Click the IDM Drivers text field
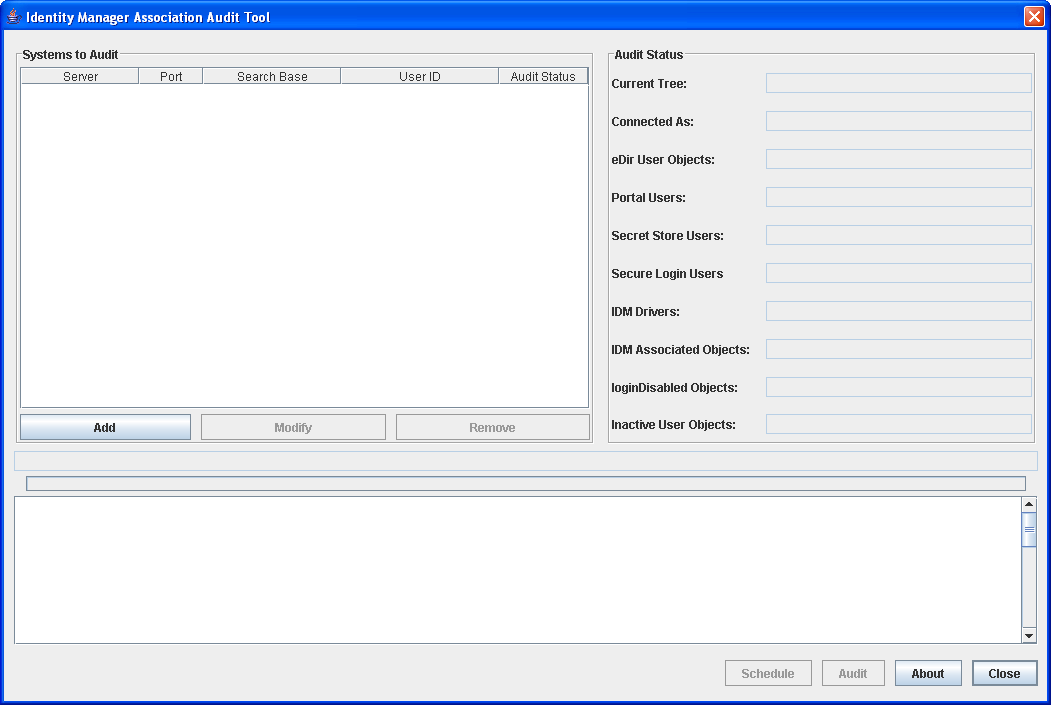The height and width of the screenshot is (705, 1051). 897,310
